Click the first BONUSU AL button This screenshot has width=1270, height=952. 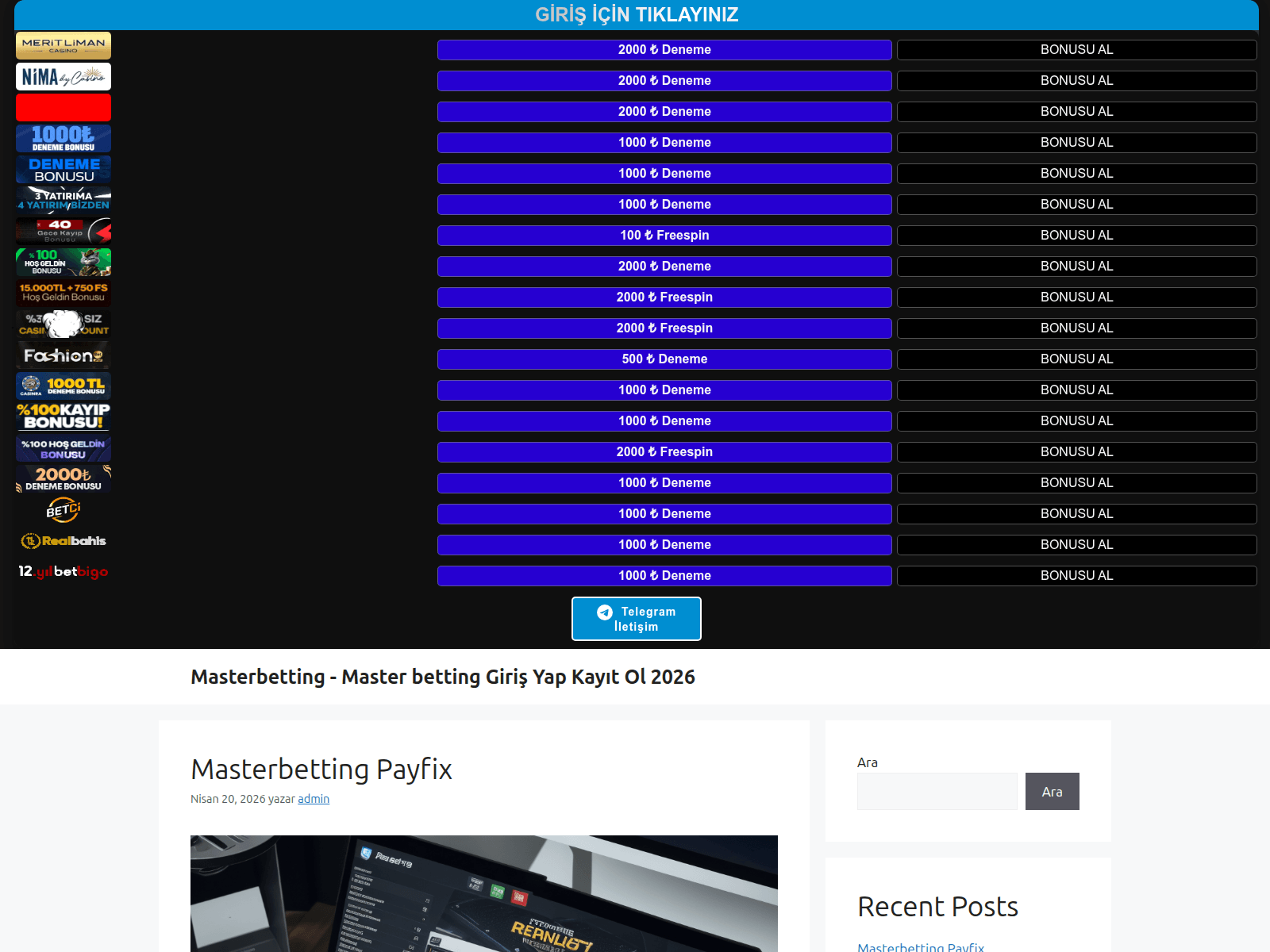[1076, 50]
